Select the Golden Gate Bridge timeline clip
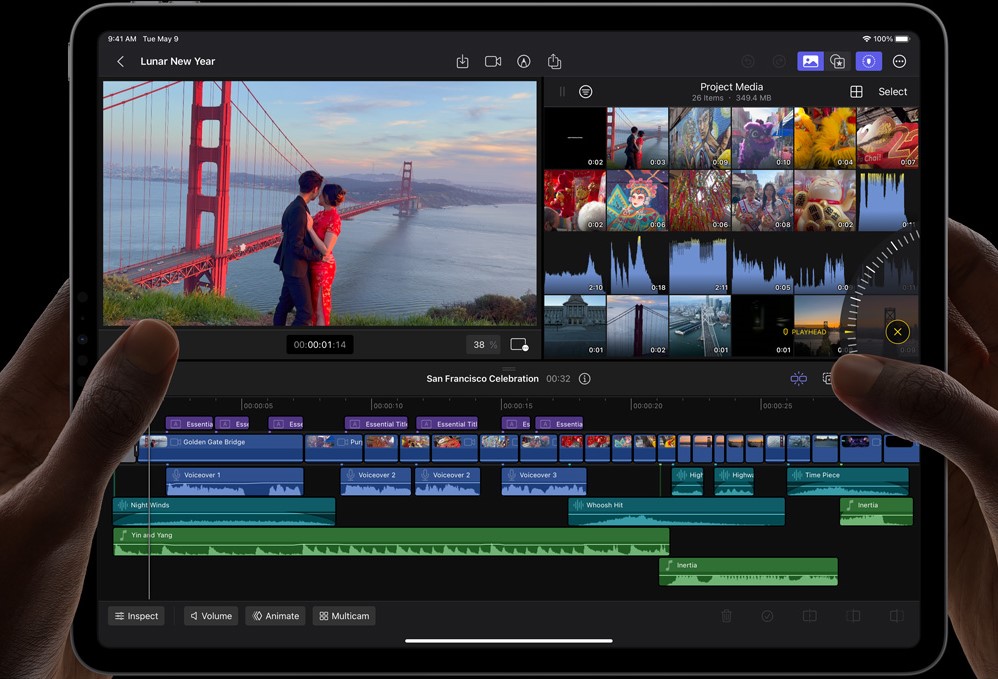 tap(230, 447)
